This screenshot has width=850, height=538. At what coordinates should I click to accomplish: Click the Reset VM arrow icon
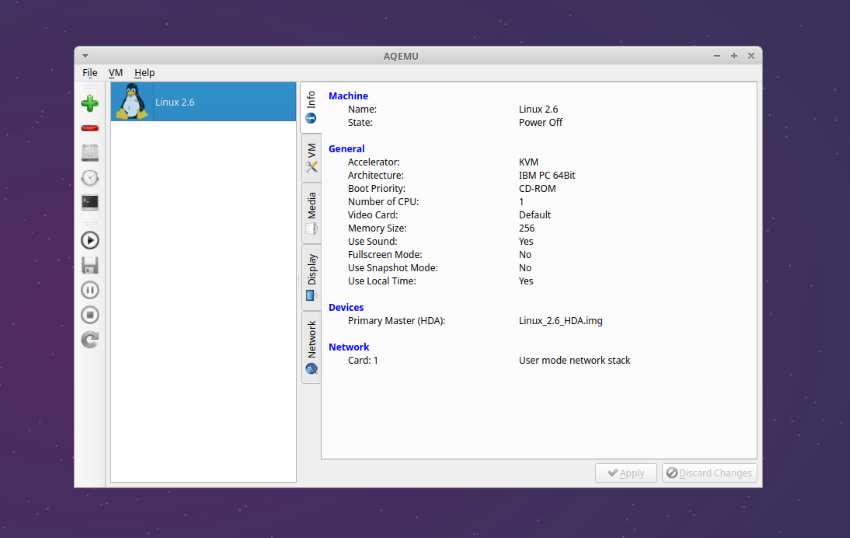tap(90, 340)
